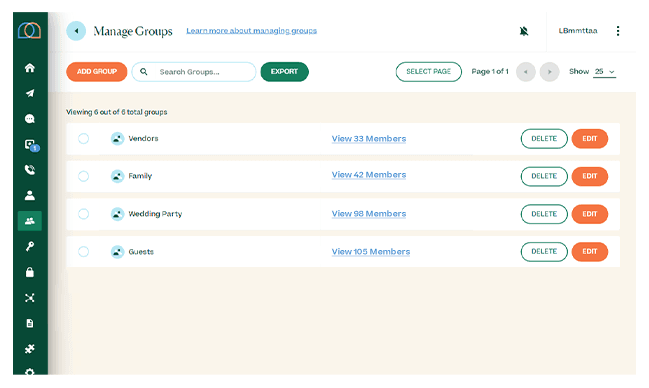Edit the Vendors group
The height and width of the screenshot is (388, 649).
point(590,139)
